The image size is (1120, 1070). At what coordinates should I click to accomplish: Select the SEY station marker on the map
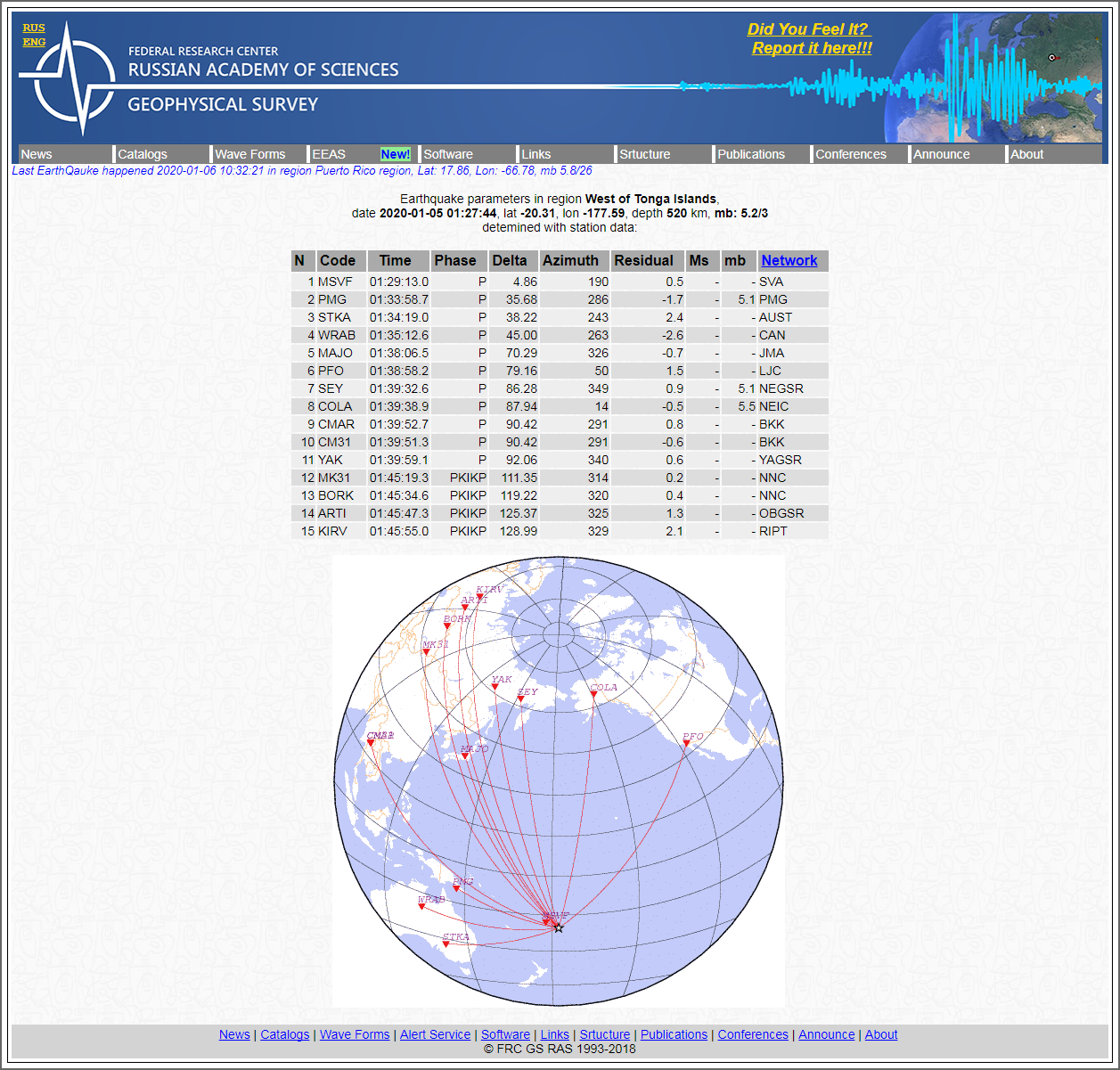click(521, 700)
